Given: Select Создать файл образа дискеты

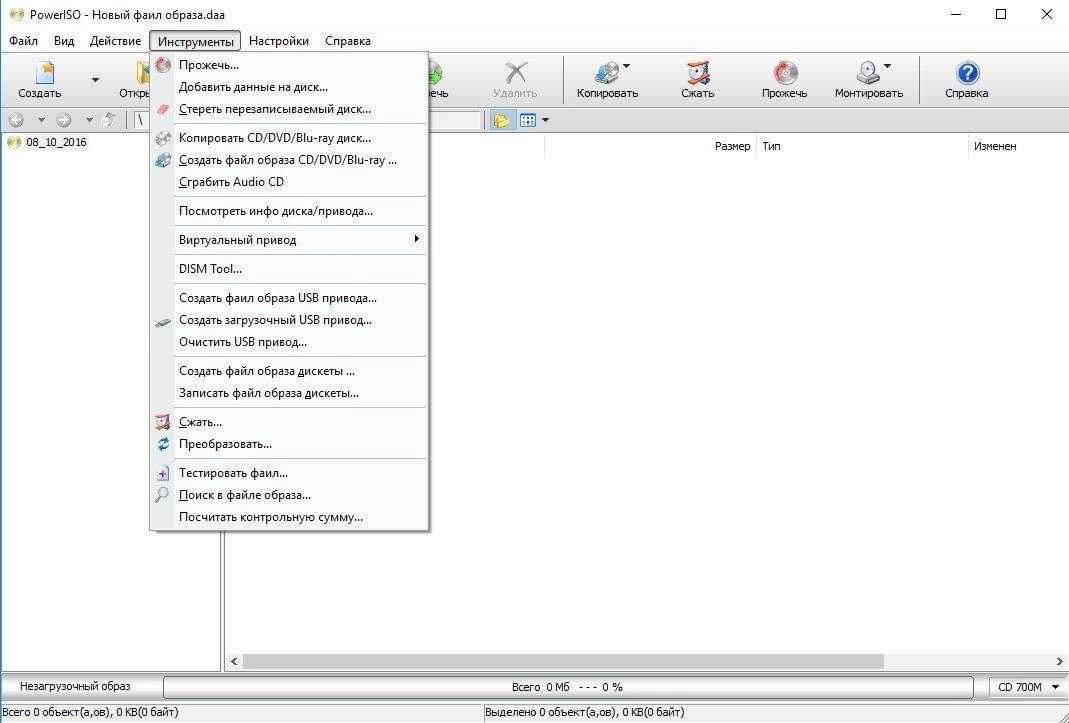Looking at the screenshot, I should coord(290,372).
